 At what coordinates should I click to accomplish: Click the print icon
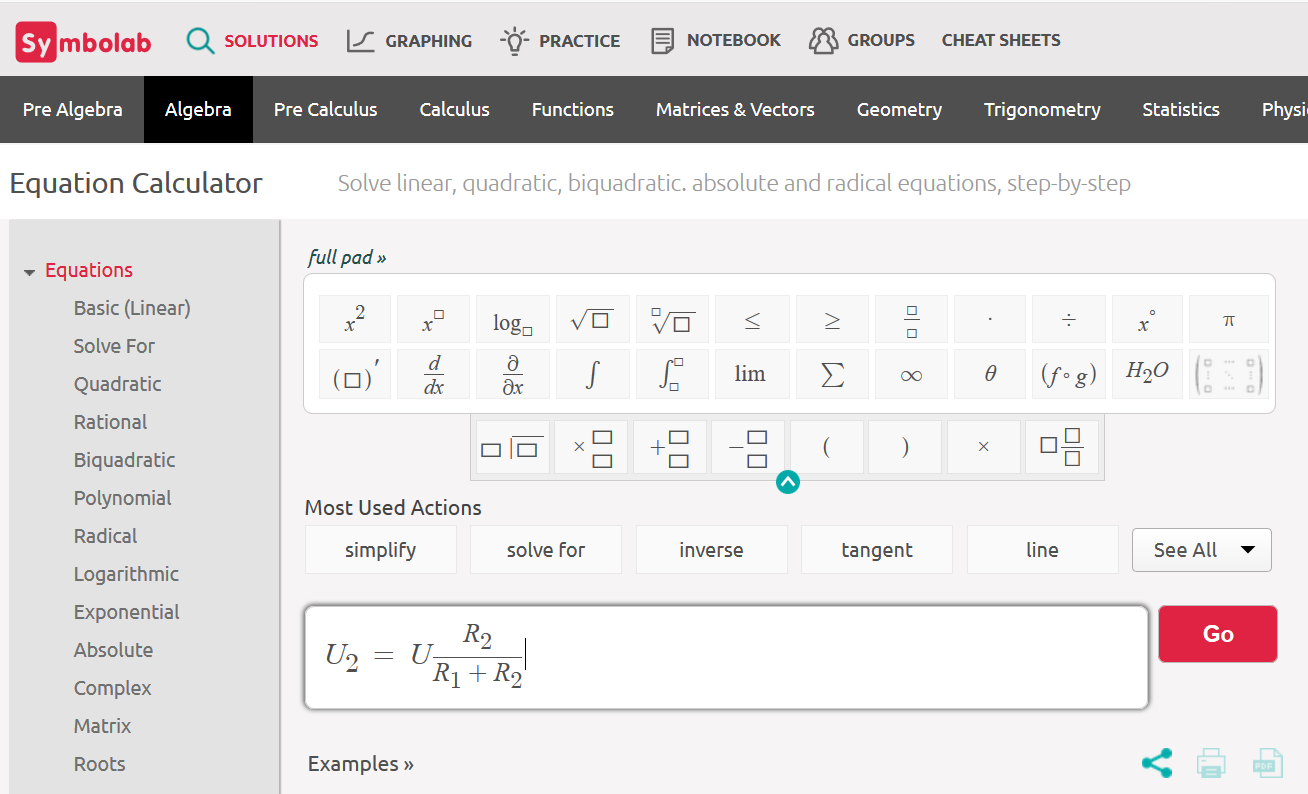point(1211,764)
